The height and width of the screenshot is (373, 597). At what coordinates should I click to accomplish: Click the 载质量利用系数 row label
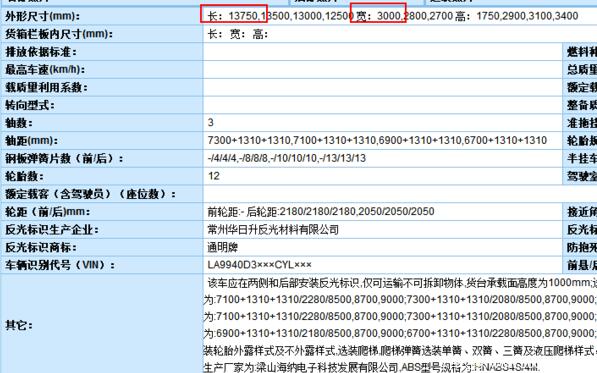point(46,88)
